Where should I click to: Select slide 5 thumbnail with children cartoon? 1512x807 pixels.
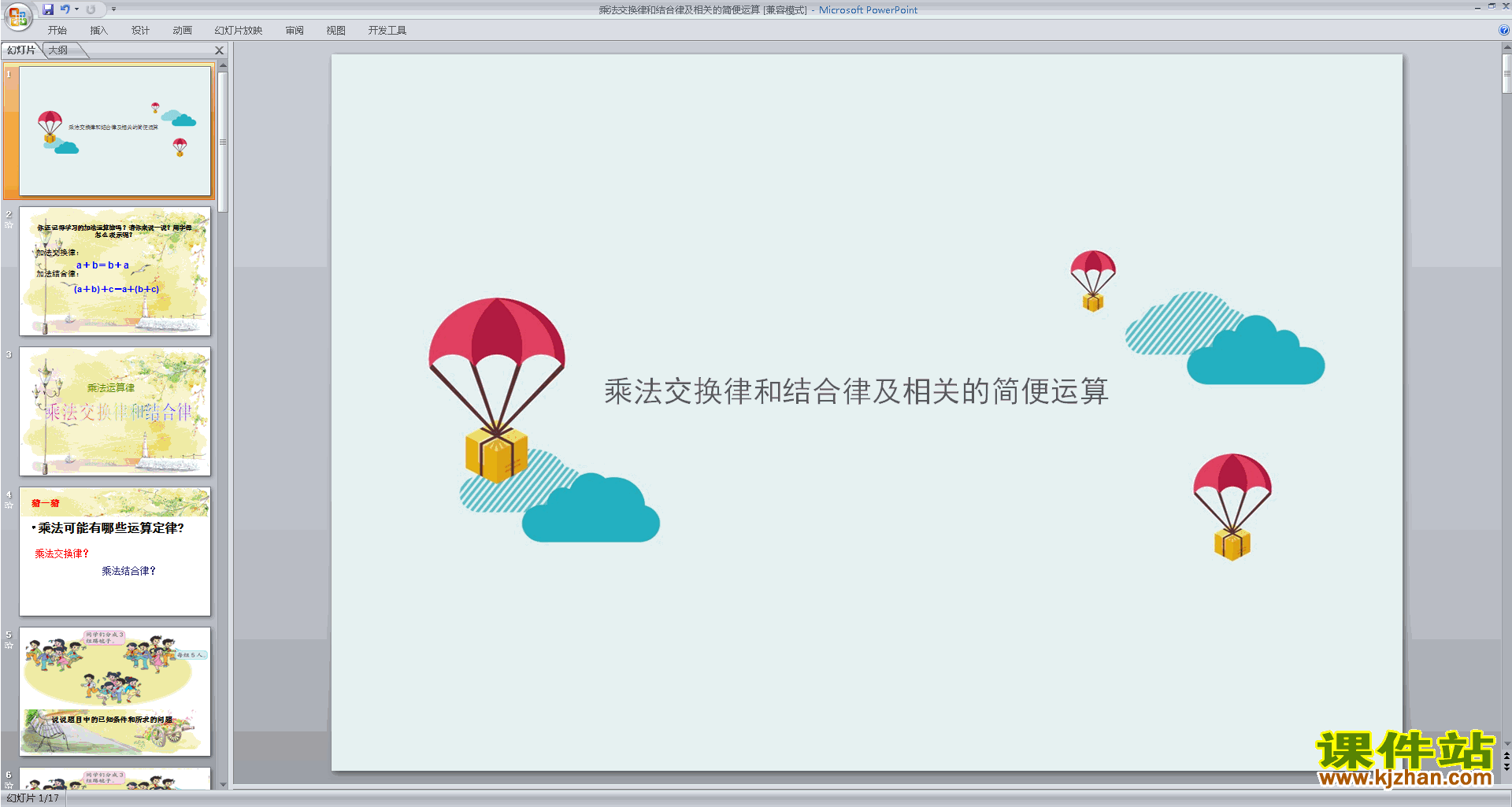click(115, 691)
